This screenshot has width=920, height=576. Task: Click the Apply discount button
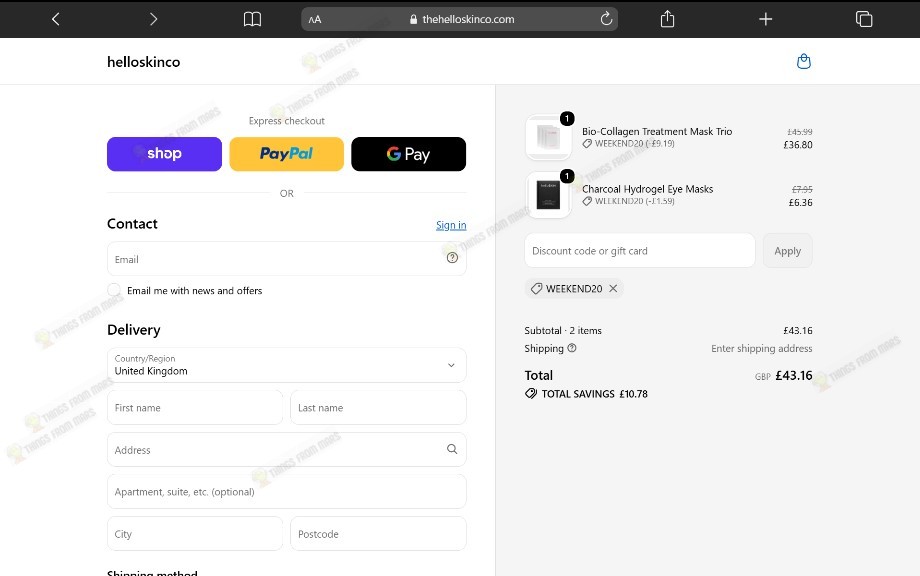click(x=787, y=250)
